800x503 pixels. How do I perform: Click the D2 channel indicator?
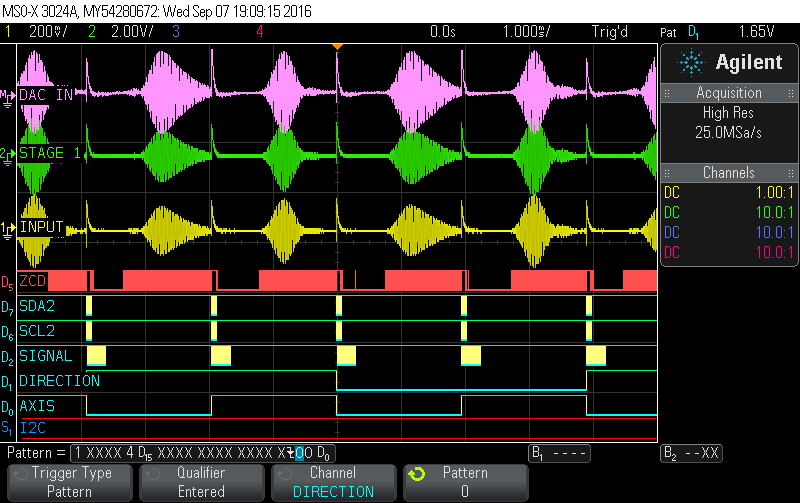point(7,358)
